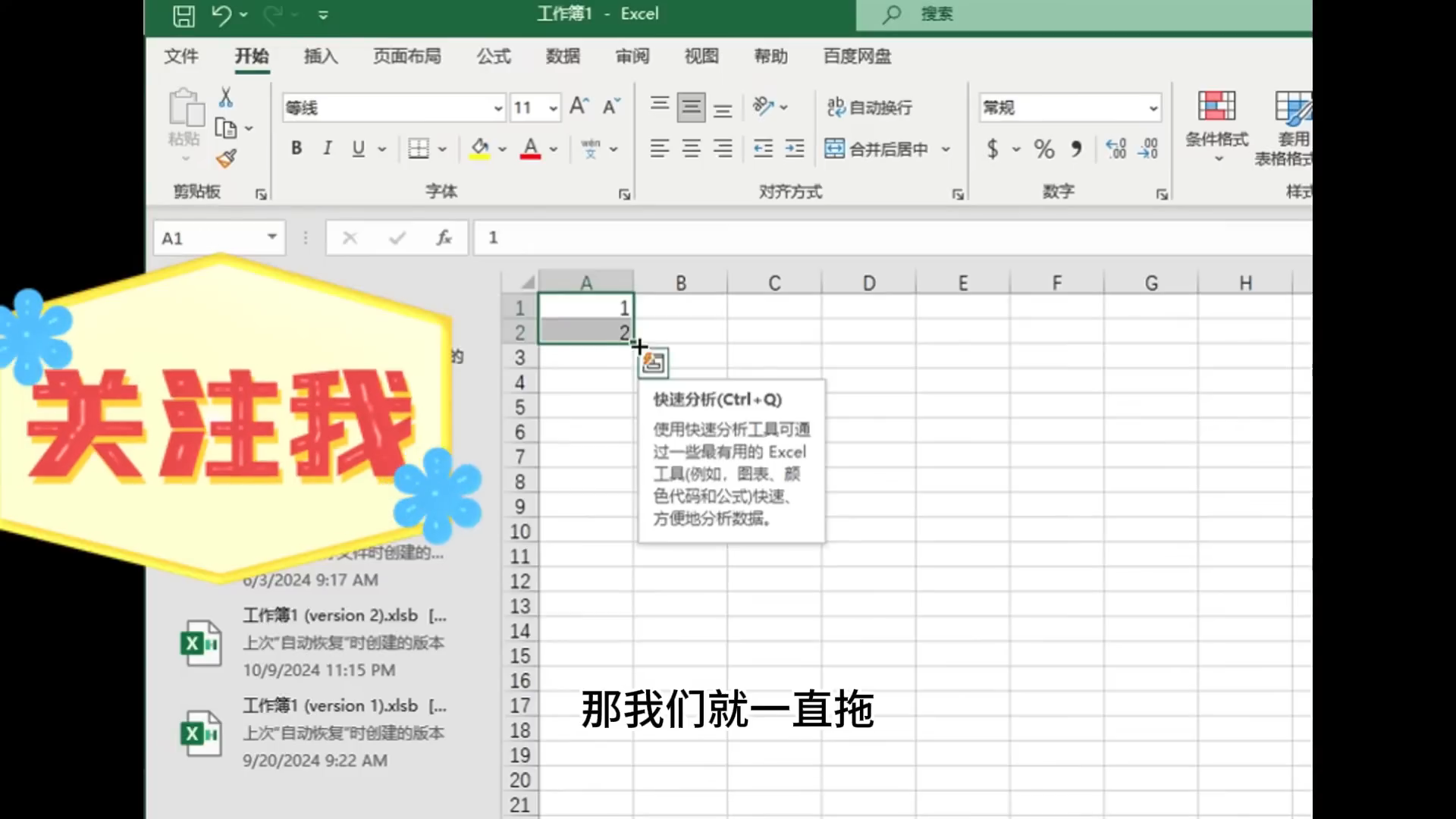Toggle 自动换行 wrap text
Viewport: 1456px width, 819px height.
coord(869,108)
